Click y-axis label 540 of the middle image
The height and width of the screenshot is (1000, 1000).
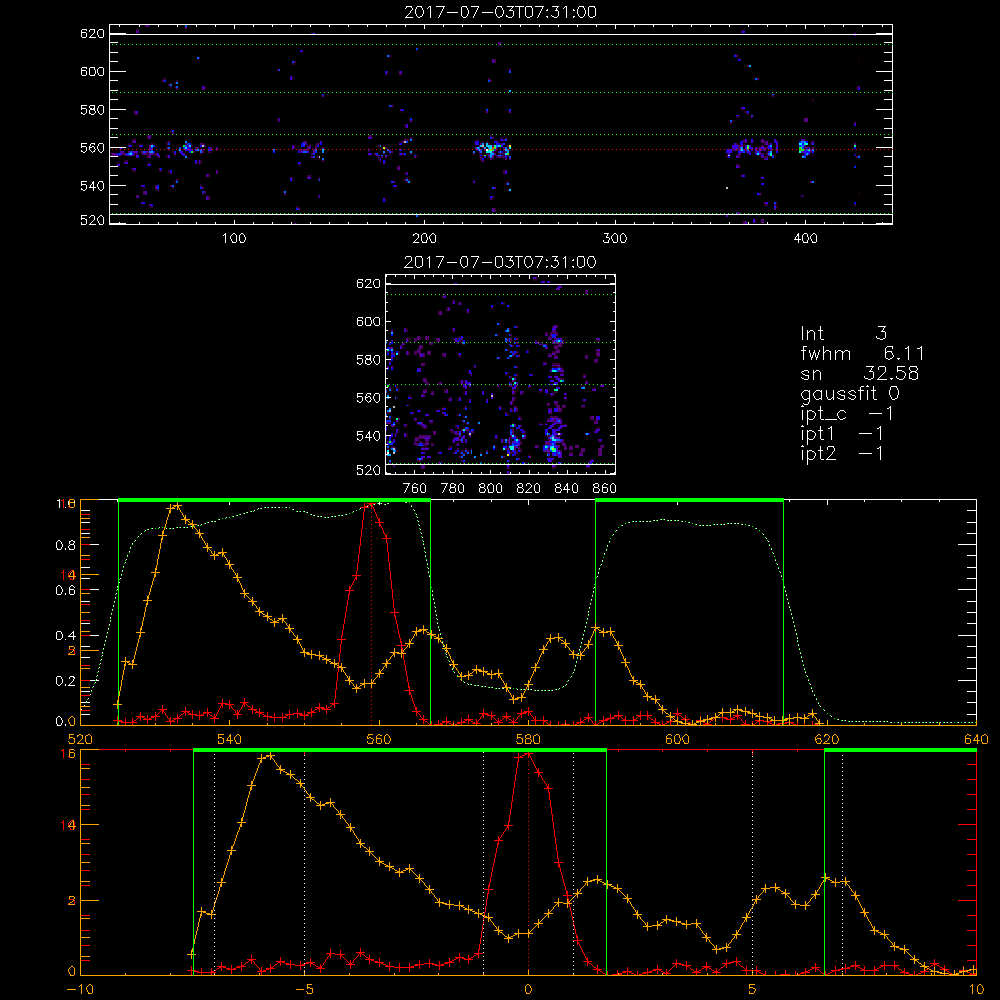pyautogui.click(x=368, y=436)
